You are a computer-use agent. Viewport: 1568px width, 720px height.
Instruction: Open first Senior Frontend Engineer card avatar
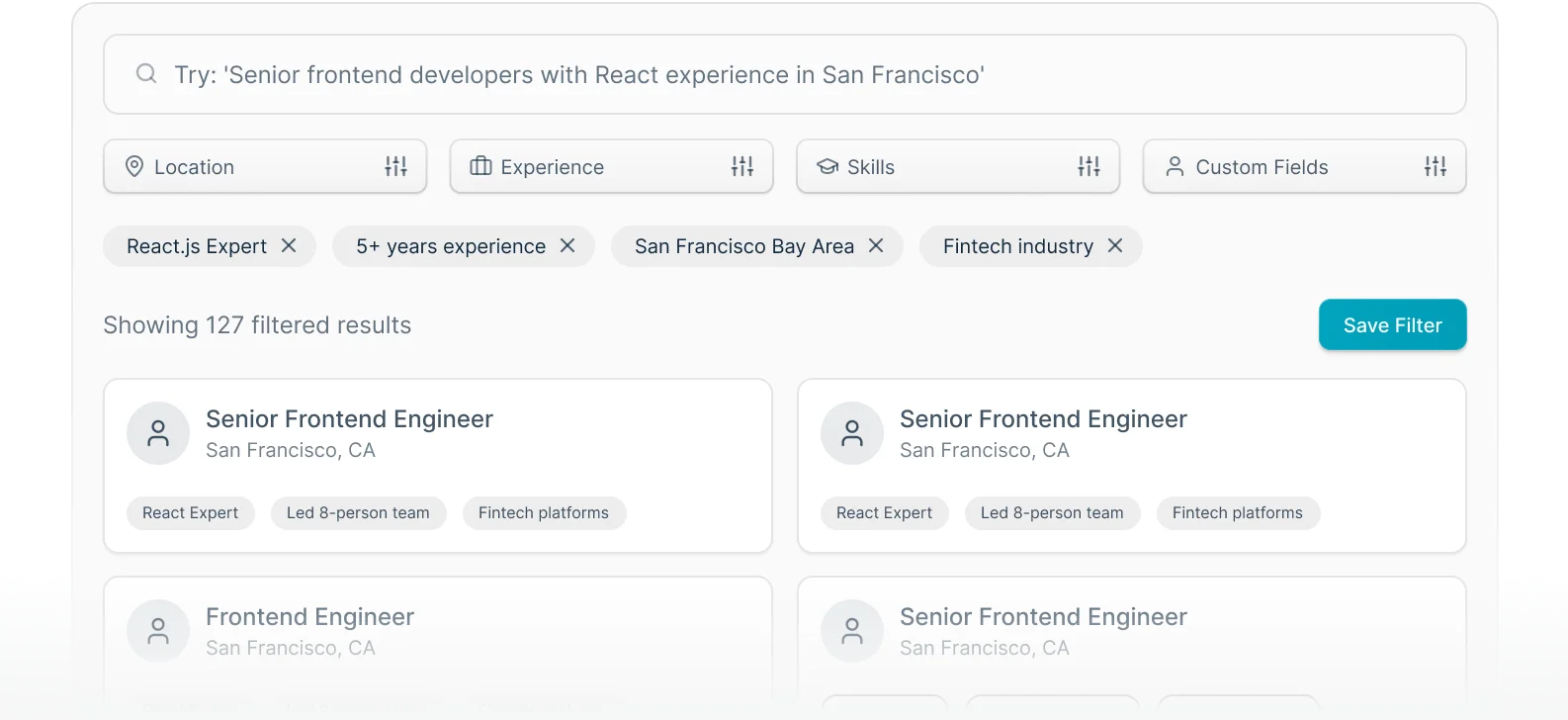pos(158,433)
